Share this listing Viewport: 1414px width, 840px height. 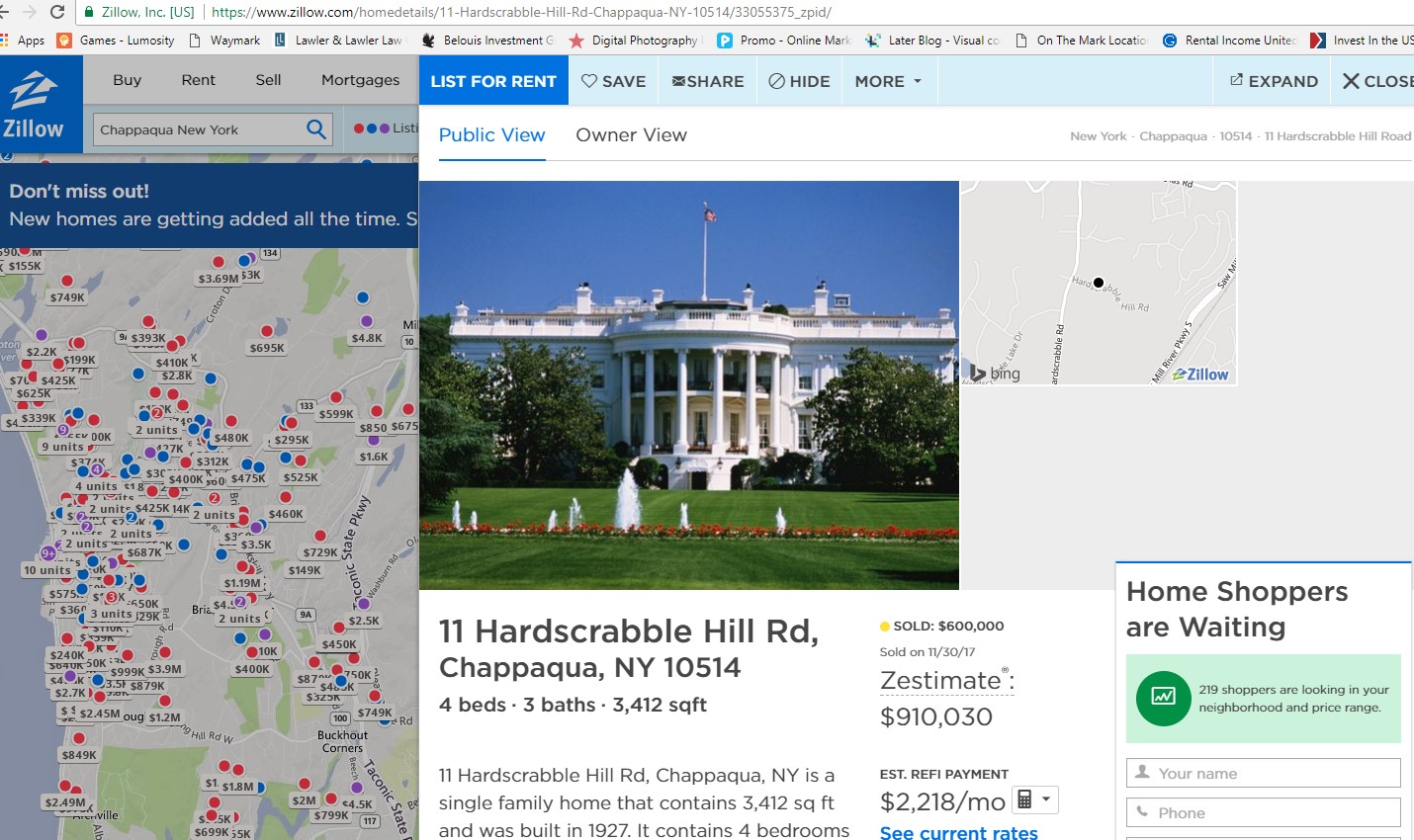(x=708, y=81)
